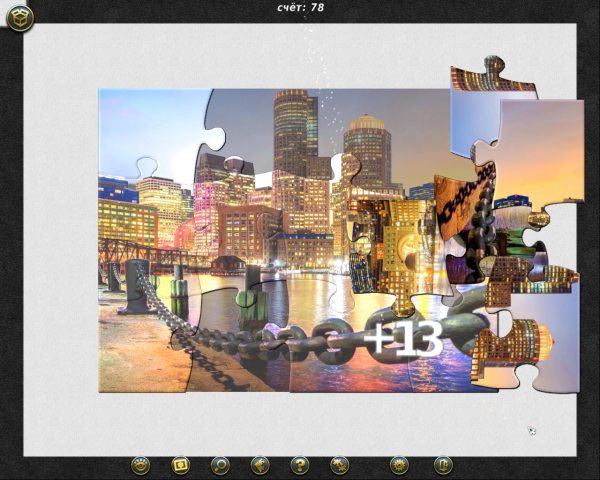Click the eye preview icon in bottom toolbar
Screen dimensions: 600x480
140,465
